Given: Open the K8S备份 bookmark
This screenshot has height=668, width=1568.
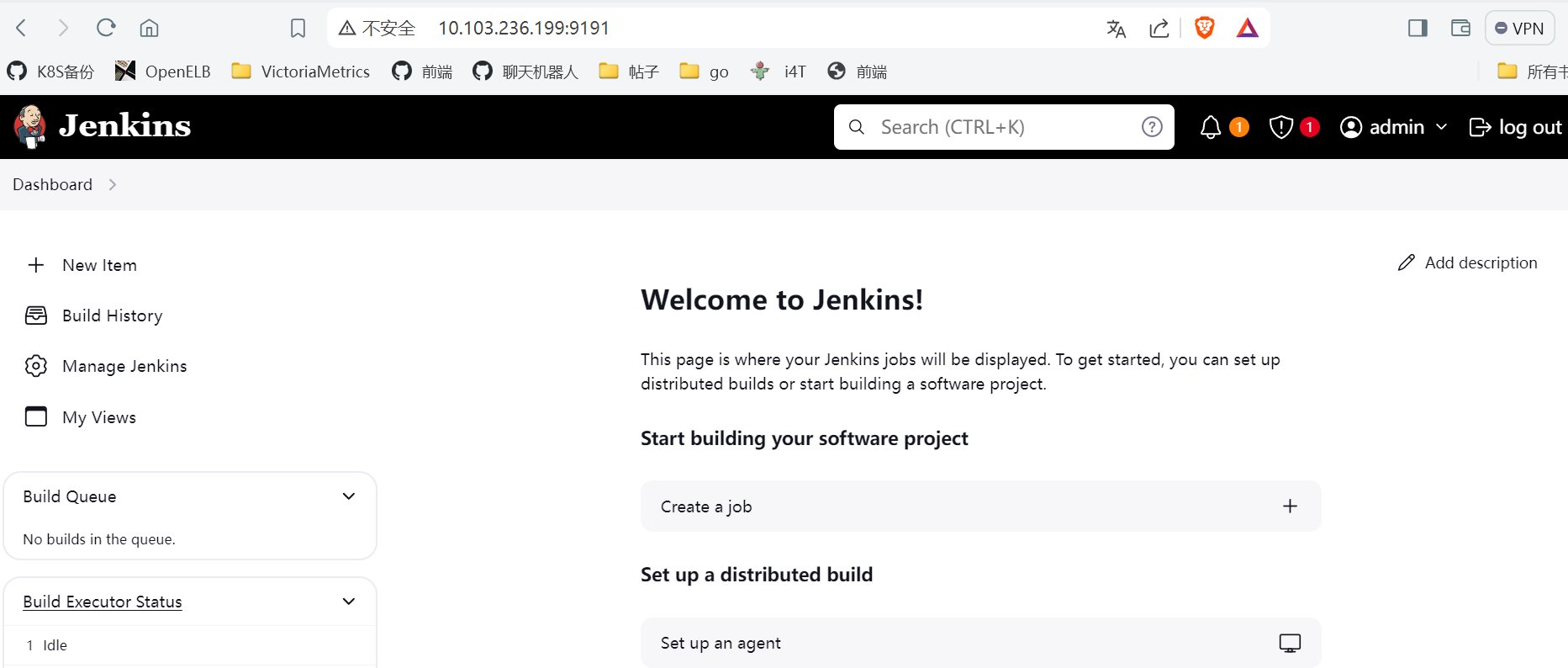Looking at the screenshot, I should (50, 72).
